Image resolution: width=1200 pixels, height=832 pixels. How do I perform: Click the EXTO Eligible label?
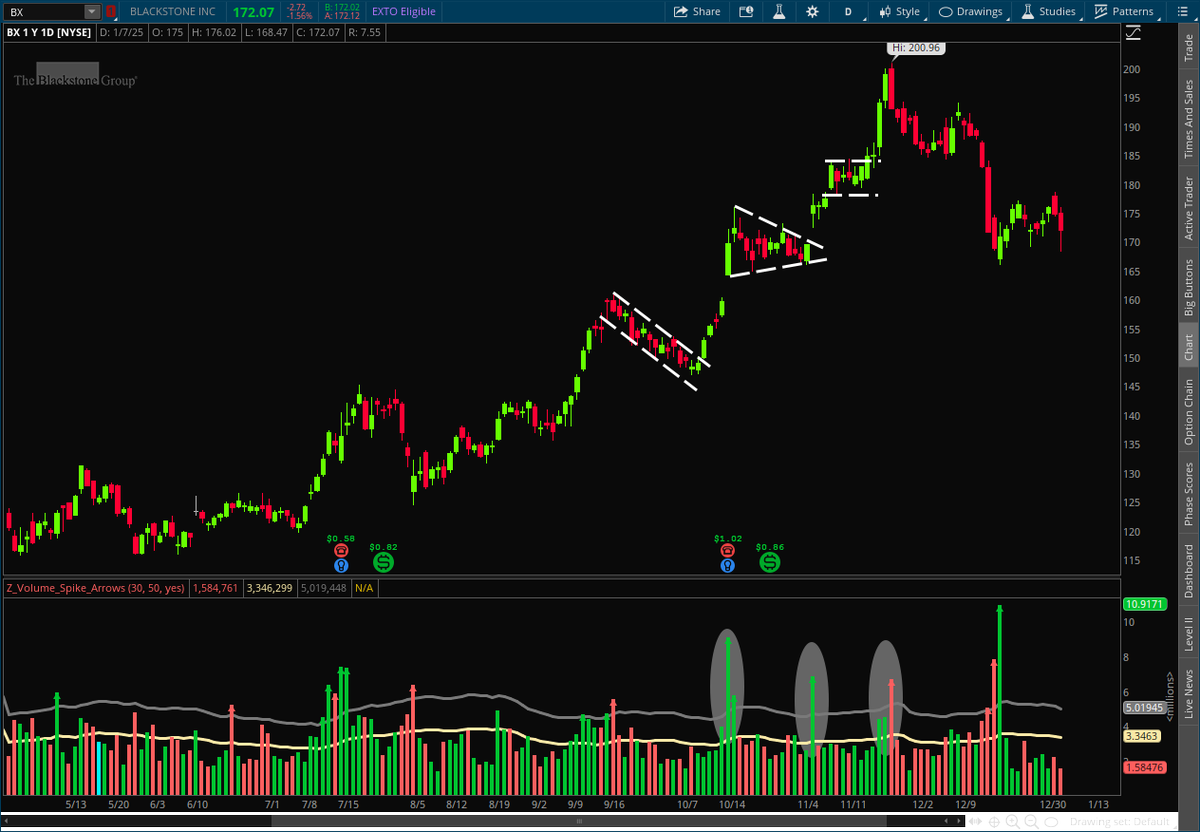pyautogui.click(x=403, y=12)
